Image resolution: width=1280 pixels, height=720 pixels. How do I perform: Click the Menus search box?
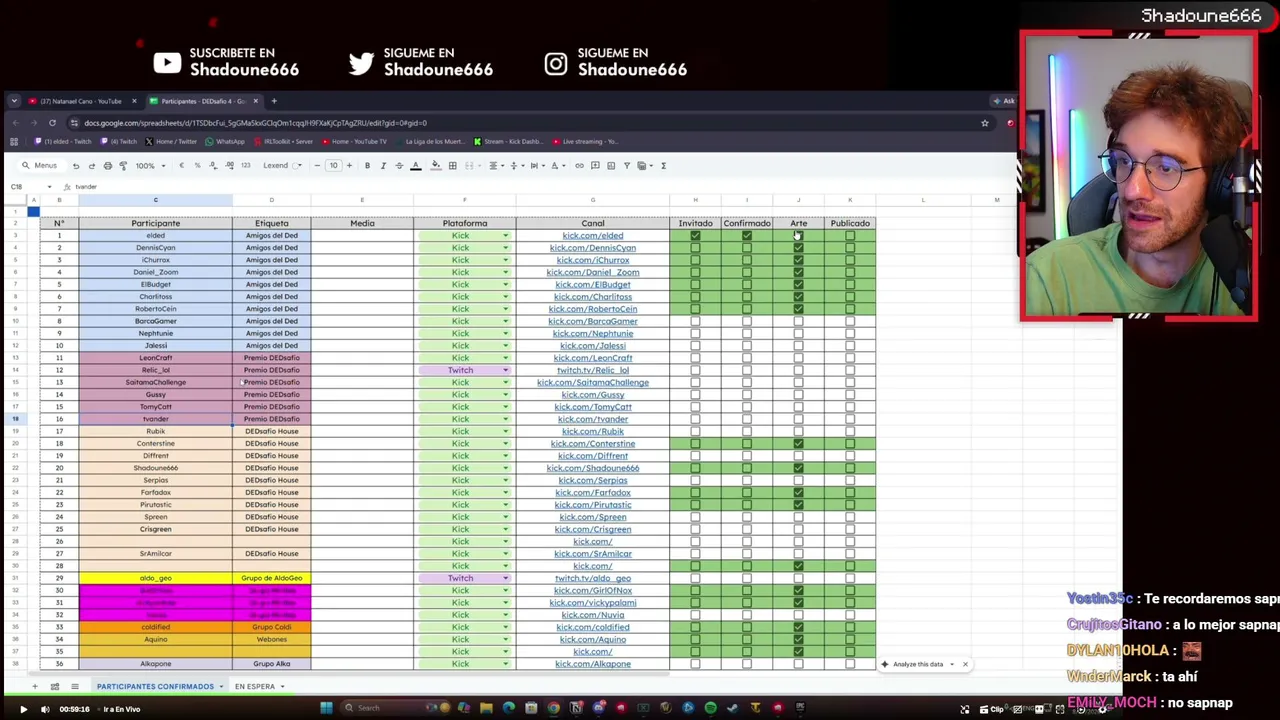(40, 166)
